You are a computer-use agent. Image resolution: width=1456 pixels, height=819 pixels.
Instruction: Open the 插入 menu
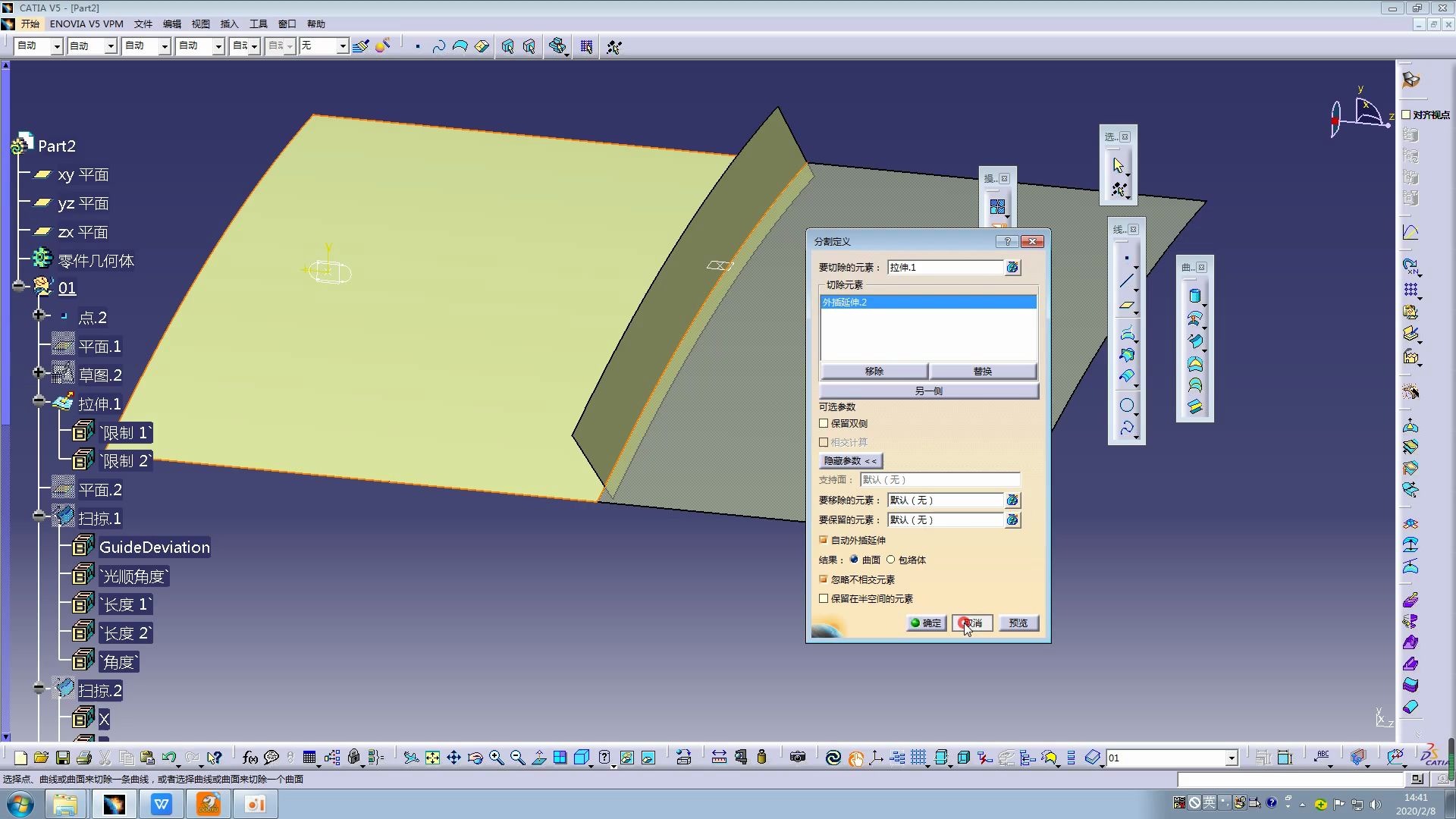pos(228,24)
